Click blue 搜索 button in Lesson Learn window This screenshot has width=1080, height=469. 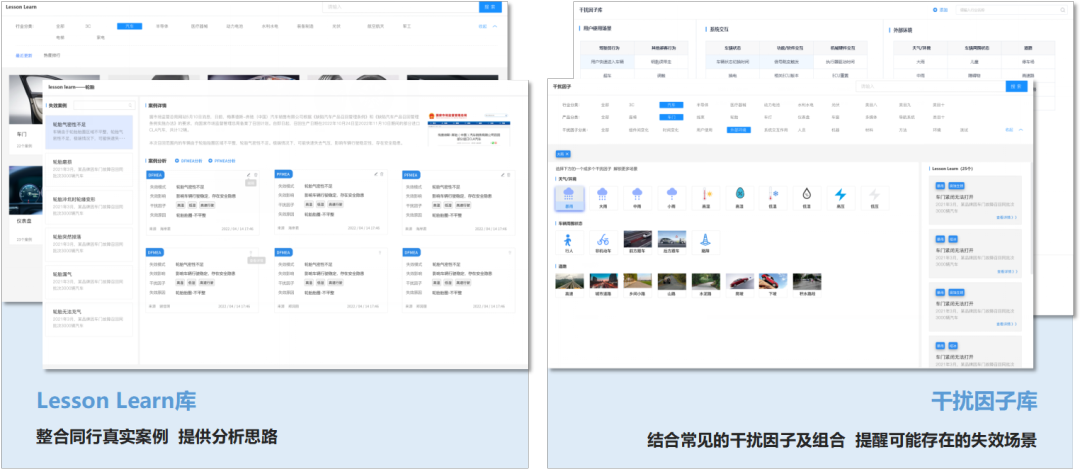(490, 7)
